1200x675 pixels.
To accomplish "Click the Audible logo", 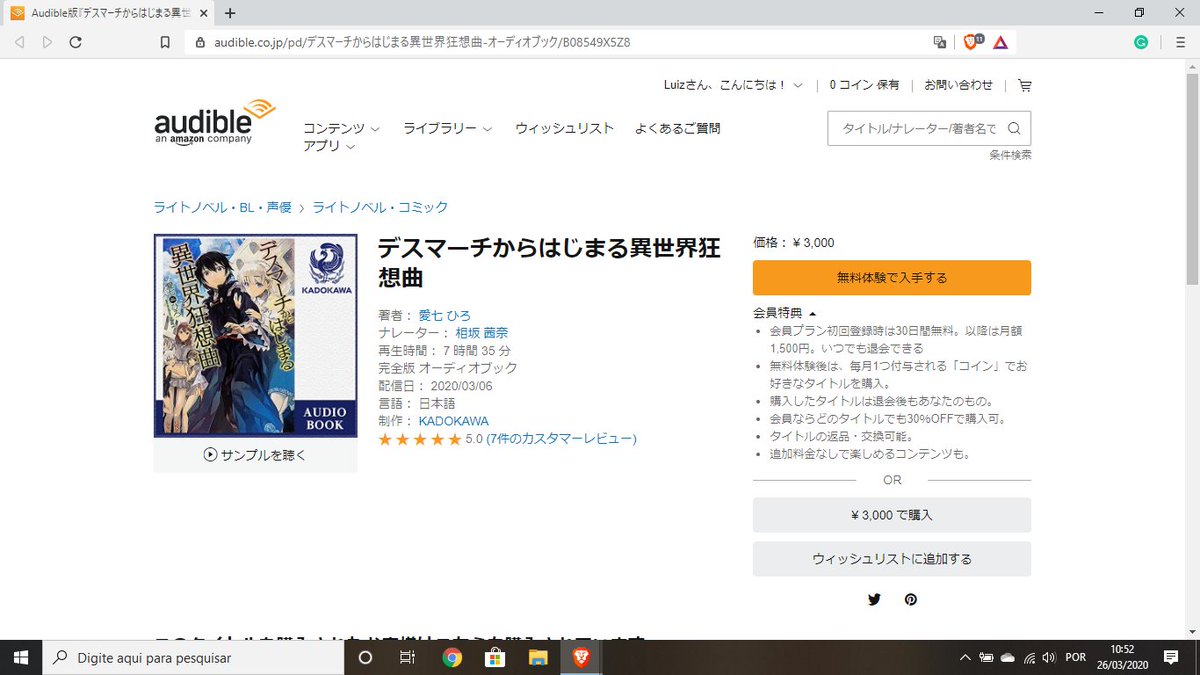I will pyautogui.click(x=214, y=121).
